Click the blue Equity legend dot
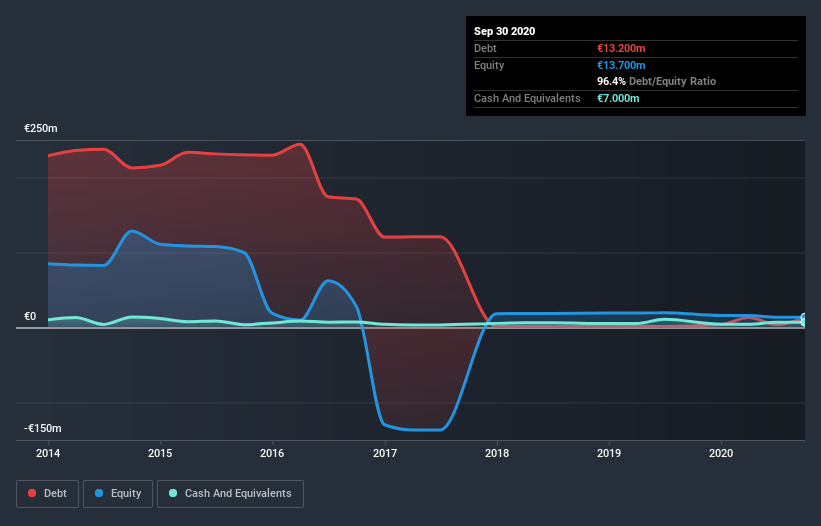Image resolution: width=821 pixels, height=526 pixels. (x=99, y=493)
